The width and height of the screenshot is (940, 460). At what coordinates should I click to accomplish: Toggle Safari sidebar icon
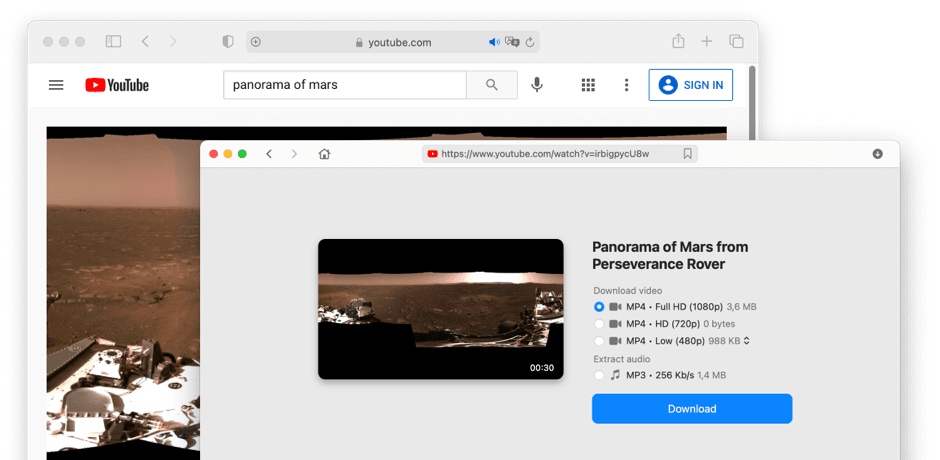tap(113, 41)
